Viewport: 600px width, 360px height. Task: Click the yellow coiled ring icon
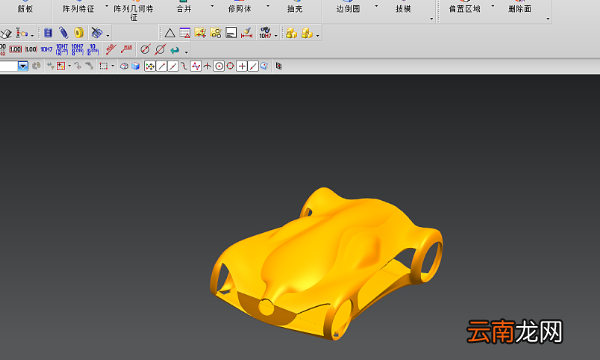coord(79,33)
